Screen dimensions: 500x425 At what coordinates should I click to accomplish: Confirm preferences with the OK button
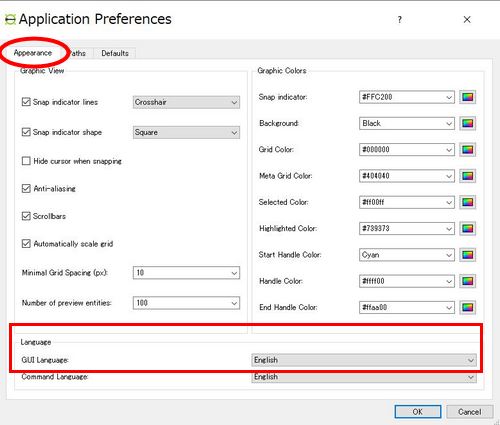click(x=418, y=412)
